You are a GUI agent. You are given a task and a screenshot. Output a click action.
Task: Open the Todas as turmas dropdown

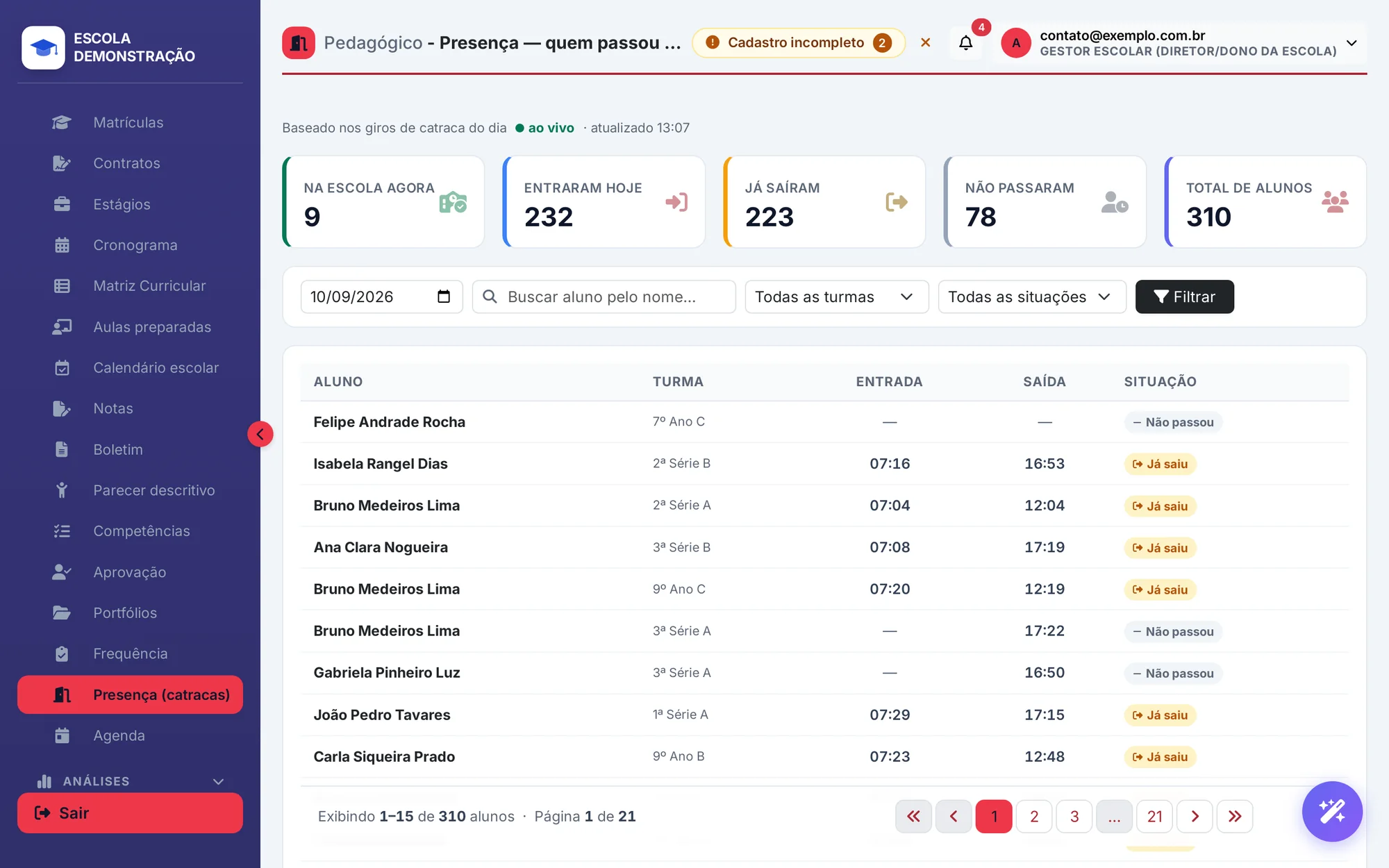[x=836, y=297]
